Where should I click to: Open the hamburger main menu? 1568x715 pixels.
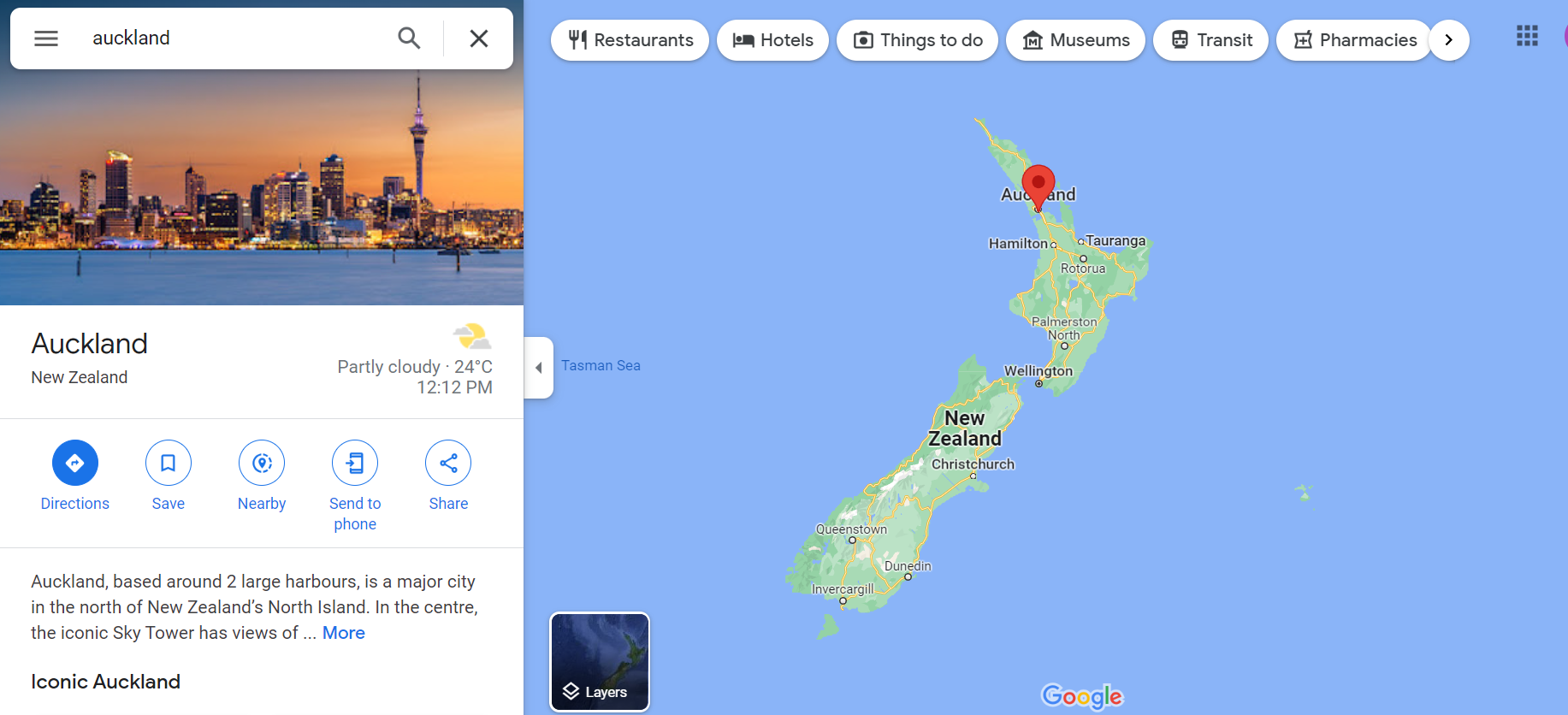(46, 38)
